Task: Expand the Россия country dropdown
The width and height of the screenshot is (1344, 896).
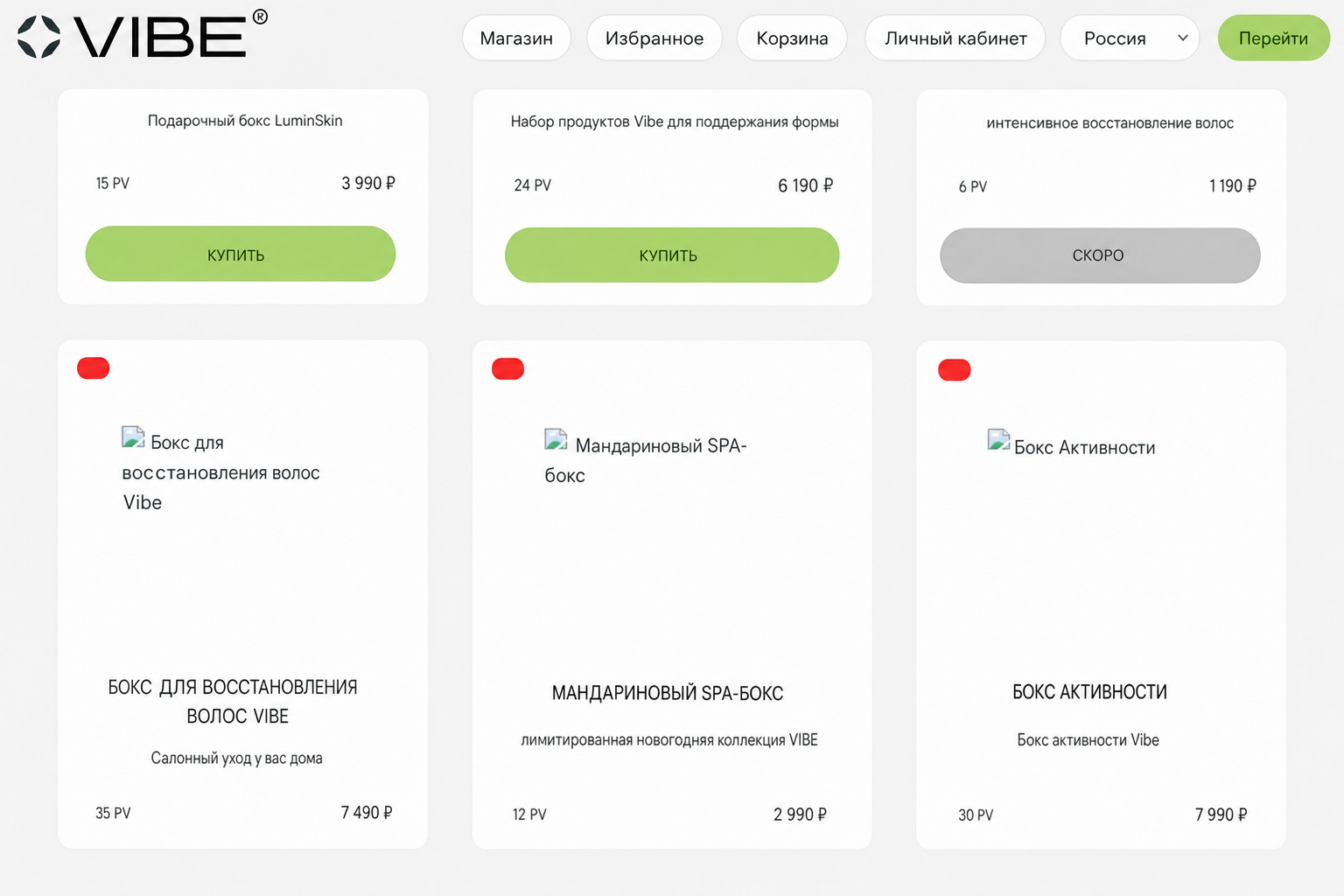Action: tap(1130, 38)
